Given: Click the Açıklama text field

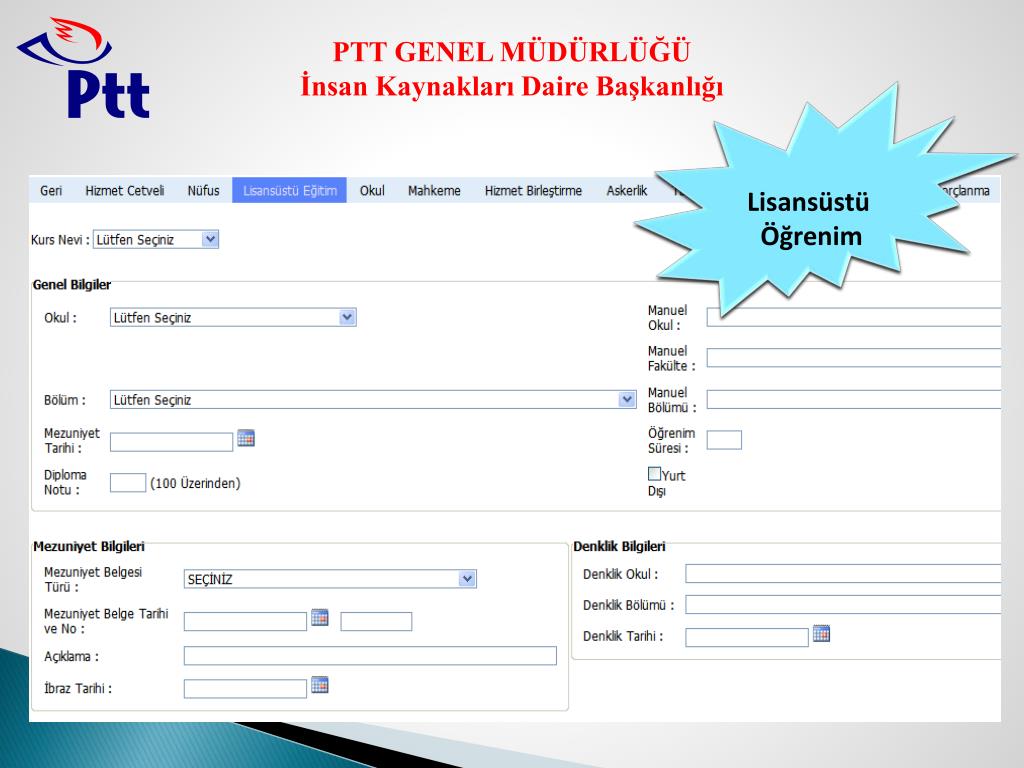Looking at the screenshot, I should pyautogui.click(x=370, y=656).
